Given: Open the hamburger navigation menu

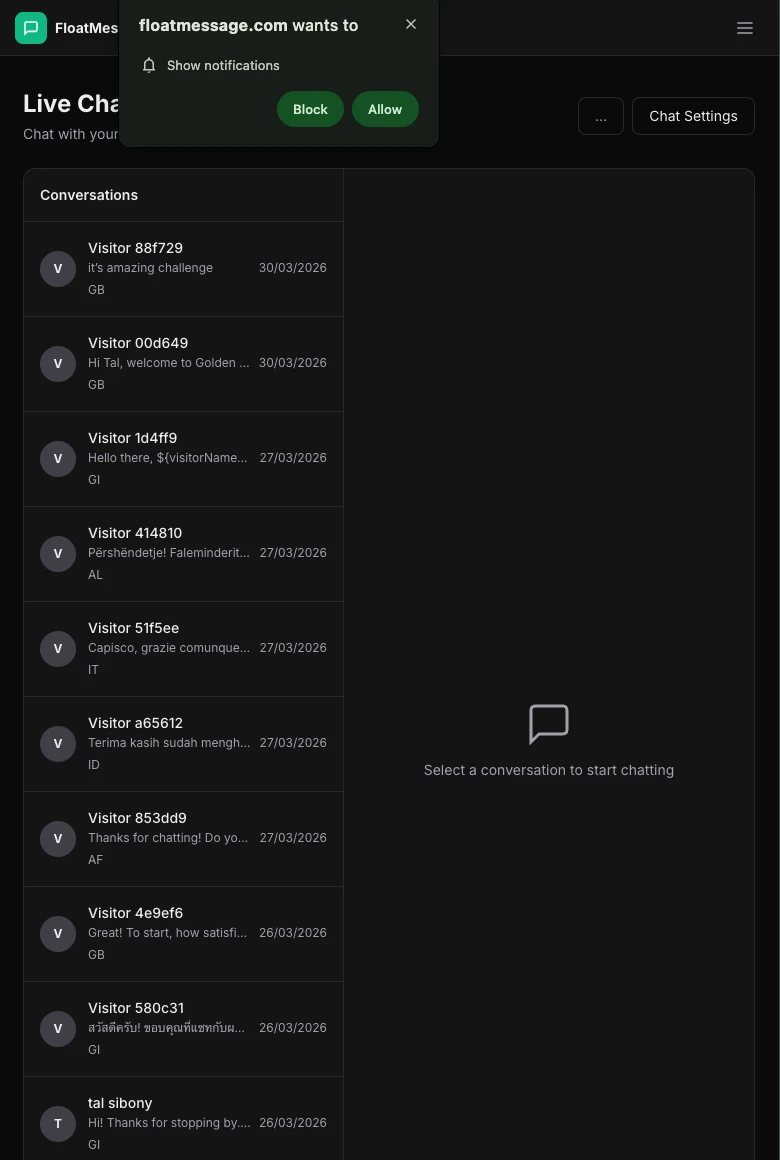Looking at the screenshot, I should pos(745,28).
